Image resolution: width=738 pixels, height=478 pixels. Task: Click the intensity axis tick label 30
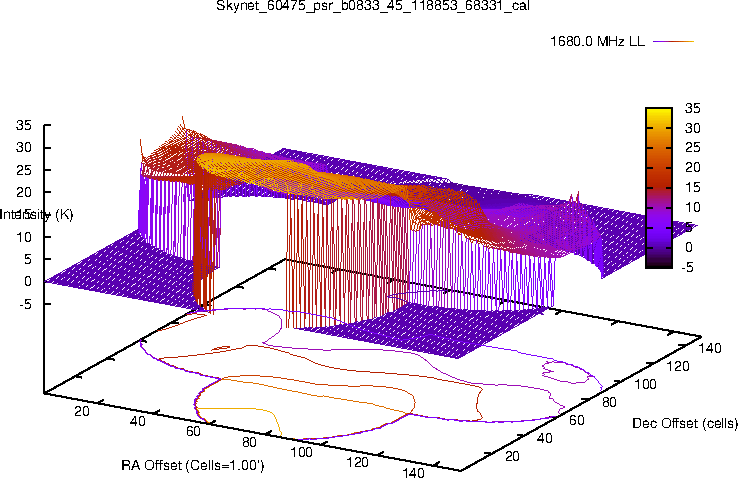[x=24, y=148]
